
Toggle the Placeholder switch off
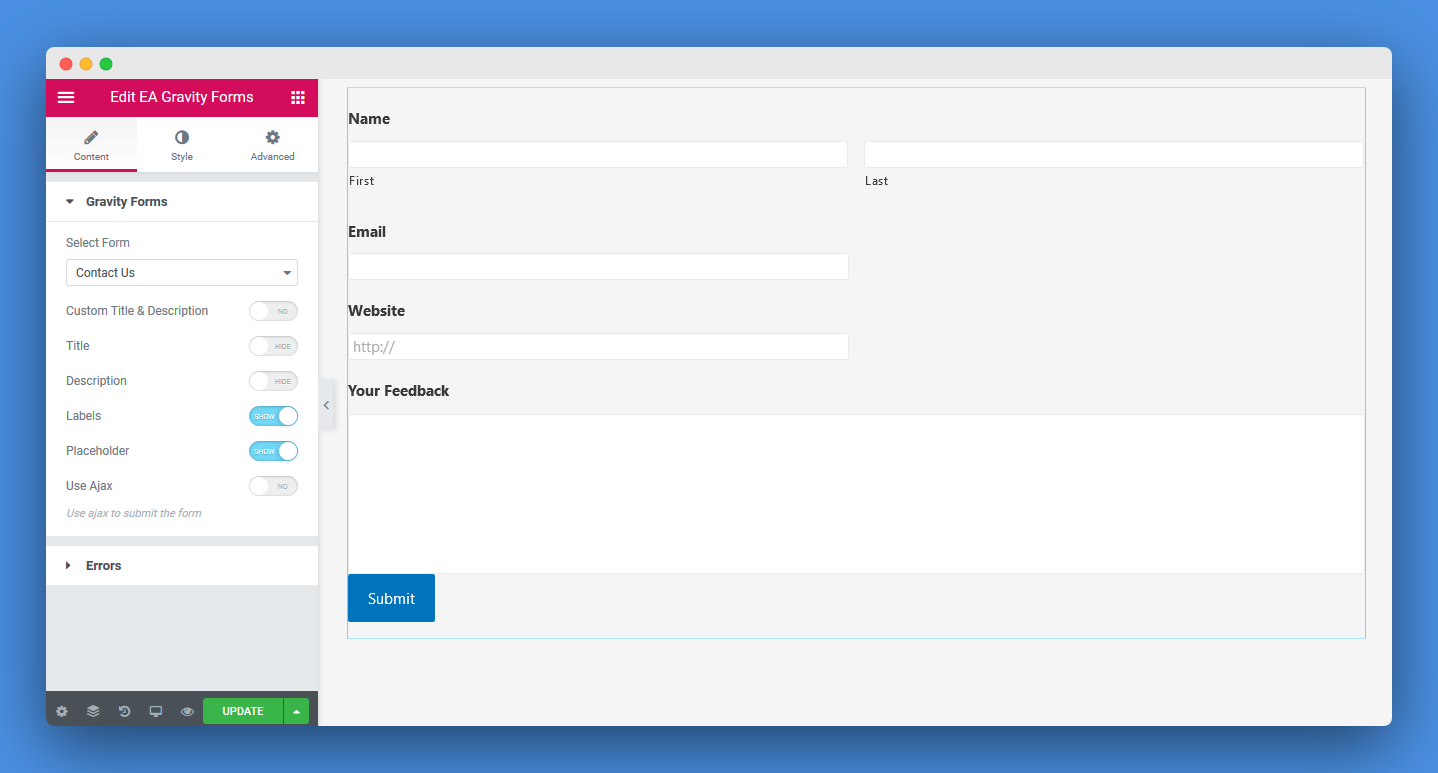(x=273, y=451)
